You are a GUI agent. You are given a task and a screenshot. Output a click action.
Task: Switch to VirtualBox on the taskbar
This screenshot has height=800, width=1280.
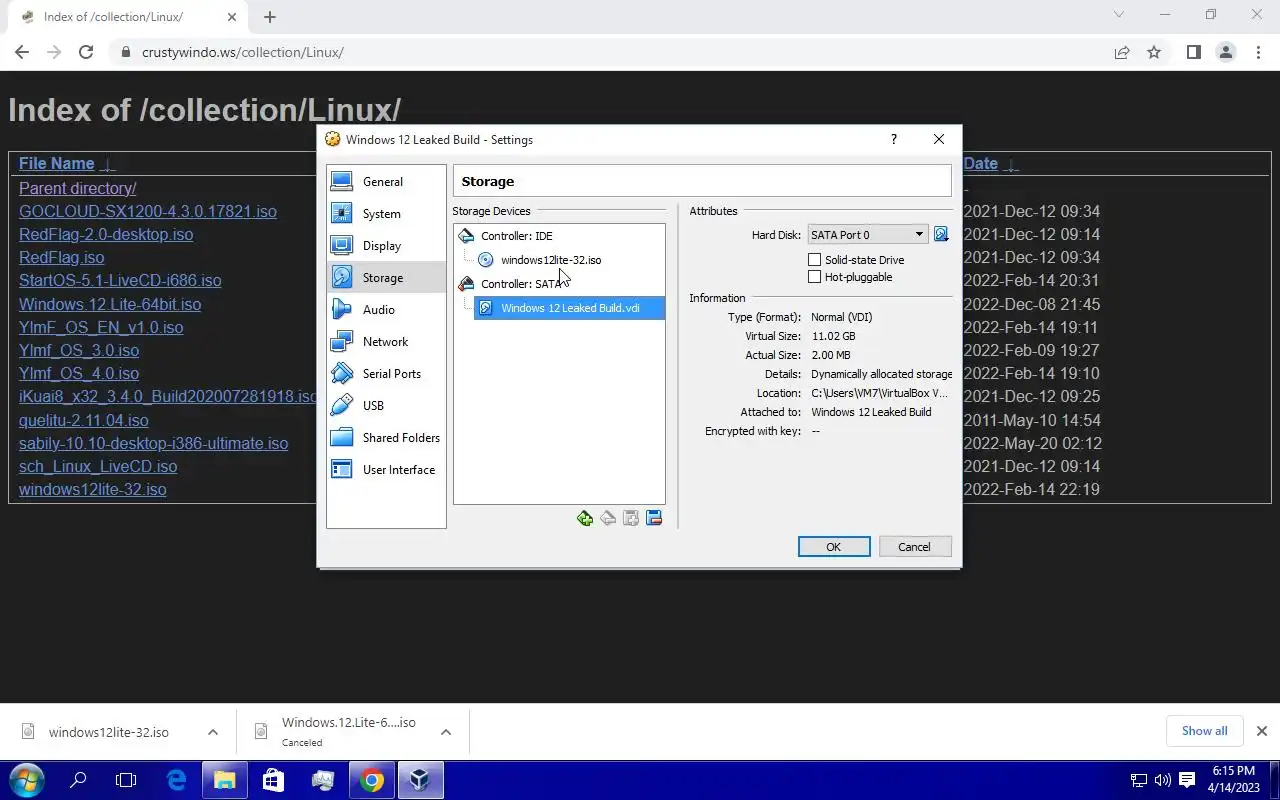coord(420,780)
